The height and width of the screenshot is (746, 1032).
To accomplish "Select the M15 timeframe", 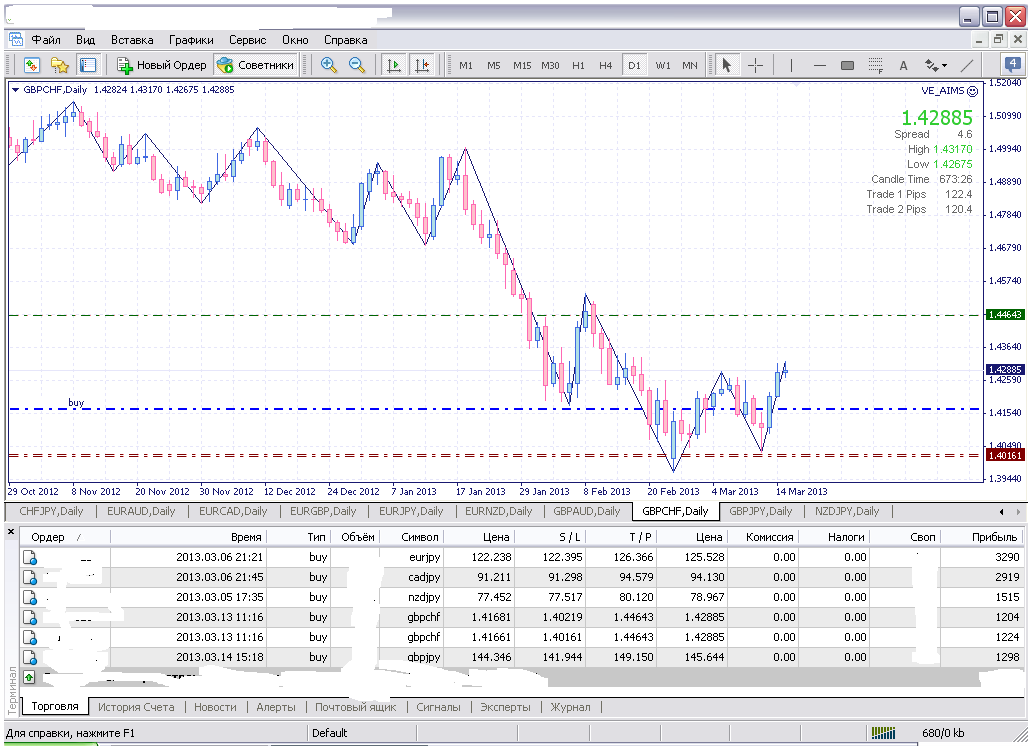I will coord(522,65).
